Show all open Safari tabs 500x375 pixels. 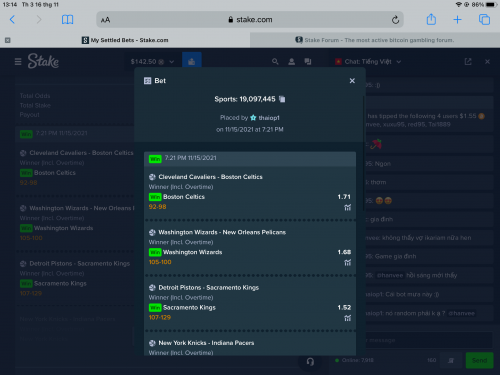[484, 20]
